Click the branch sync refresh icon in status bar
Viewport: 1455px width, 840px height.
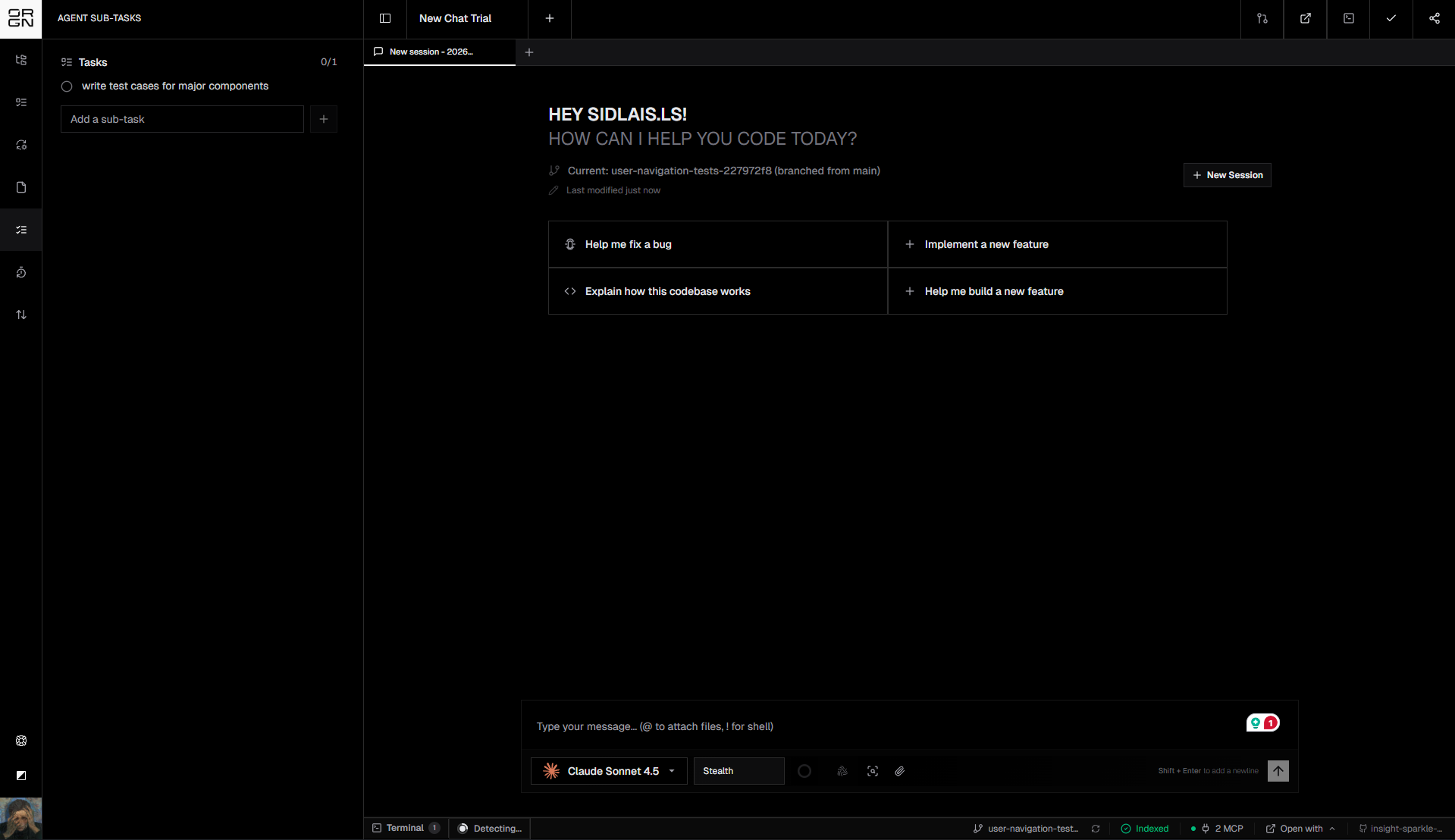click(1096, 829)
